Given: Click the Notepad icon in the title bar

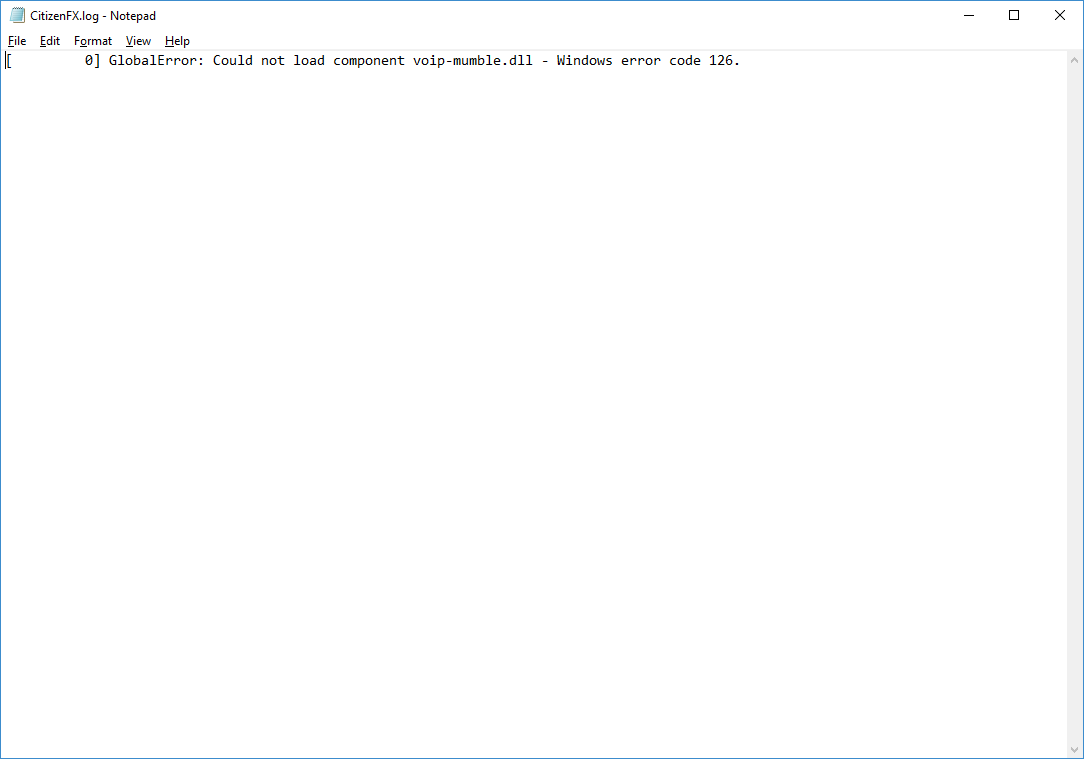Looking at the screenshot, I should [x=15, y=15].
